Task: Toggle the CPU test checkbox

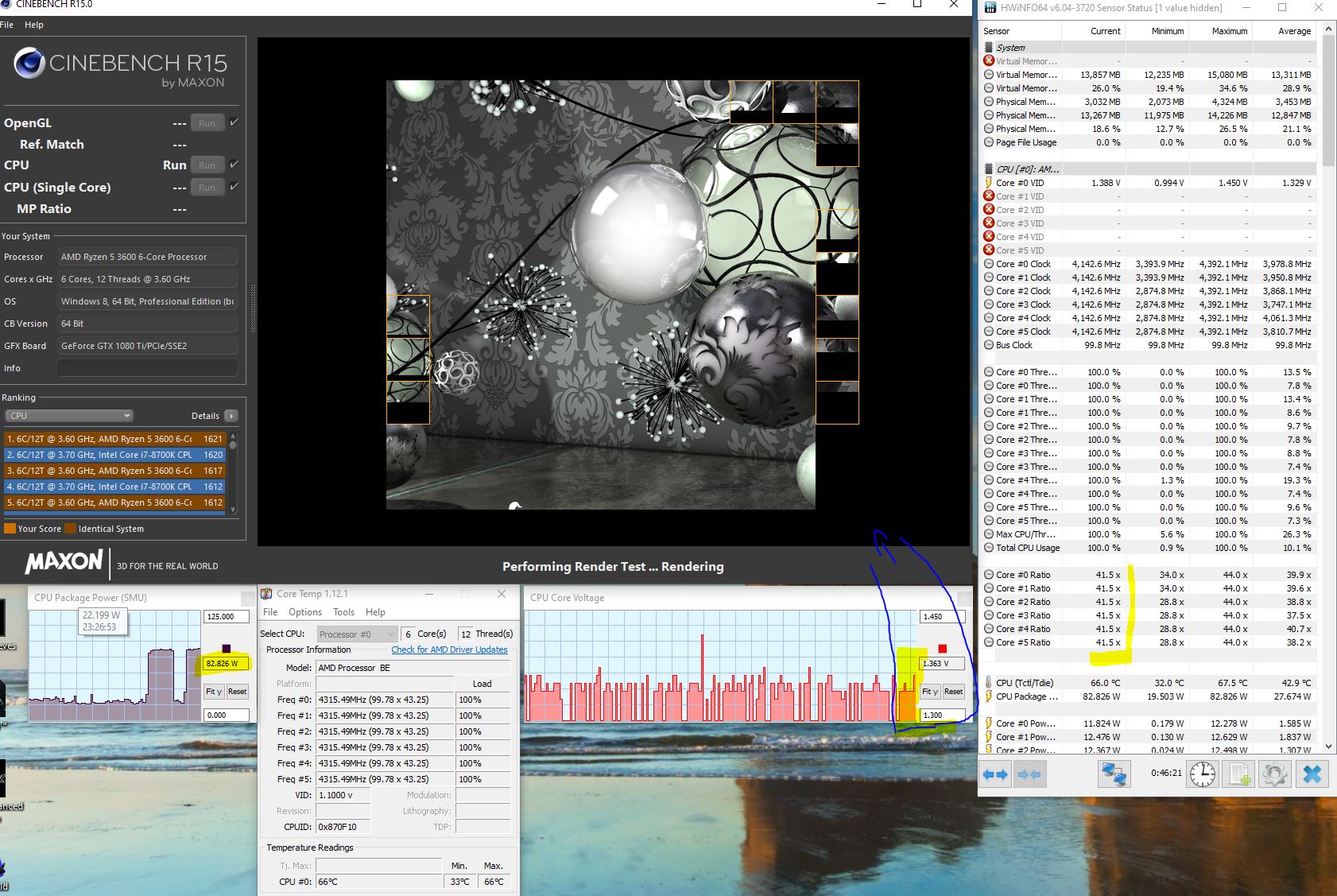Action: click(234, 165)
